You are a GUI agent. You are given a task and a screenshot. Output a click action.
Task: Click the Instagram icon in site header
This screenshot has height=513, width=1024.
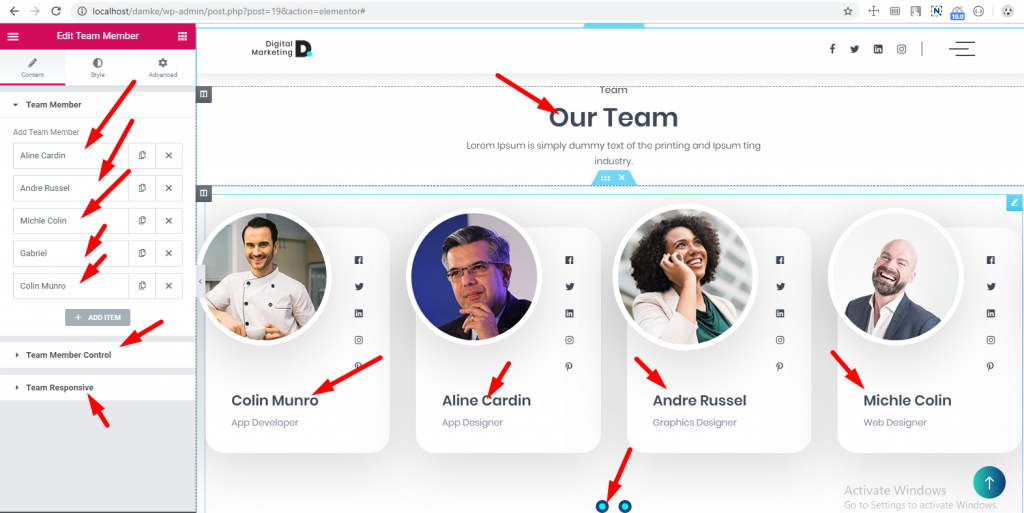[901, 49]
